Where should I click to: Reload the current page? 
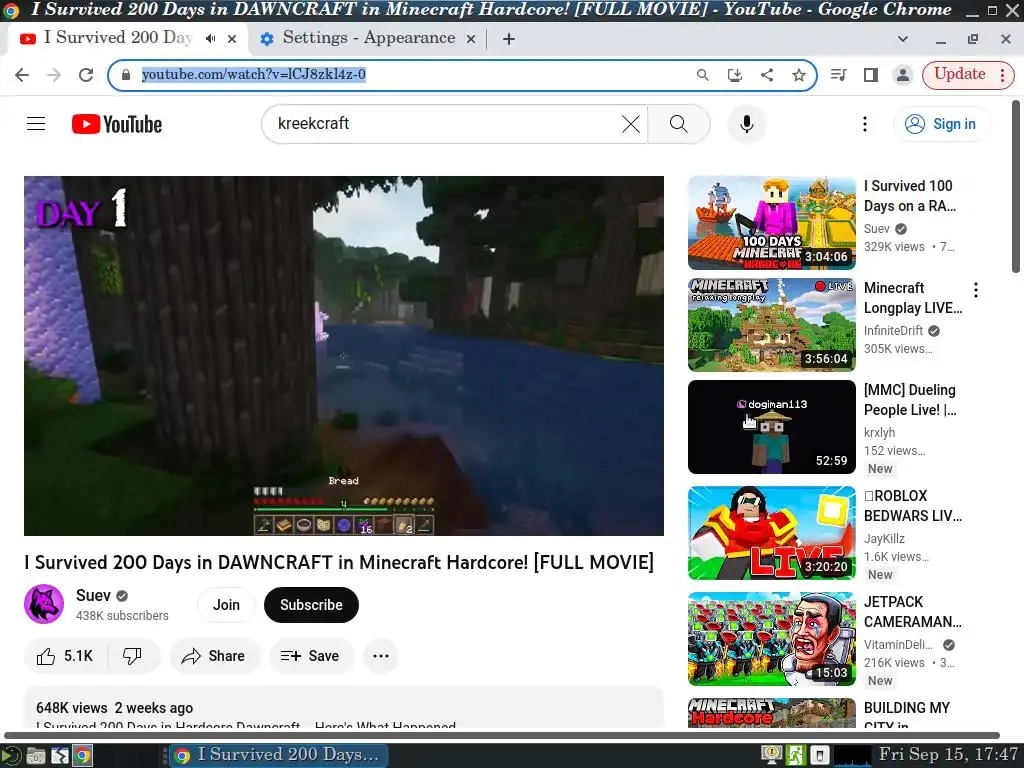tap(86, 74)
